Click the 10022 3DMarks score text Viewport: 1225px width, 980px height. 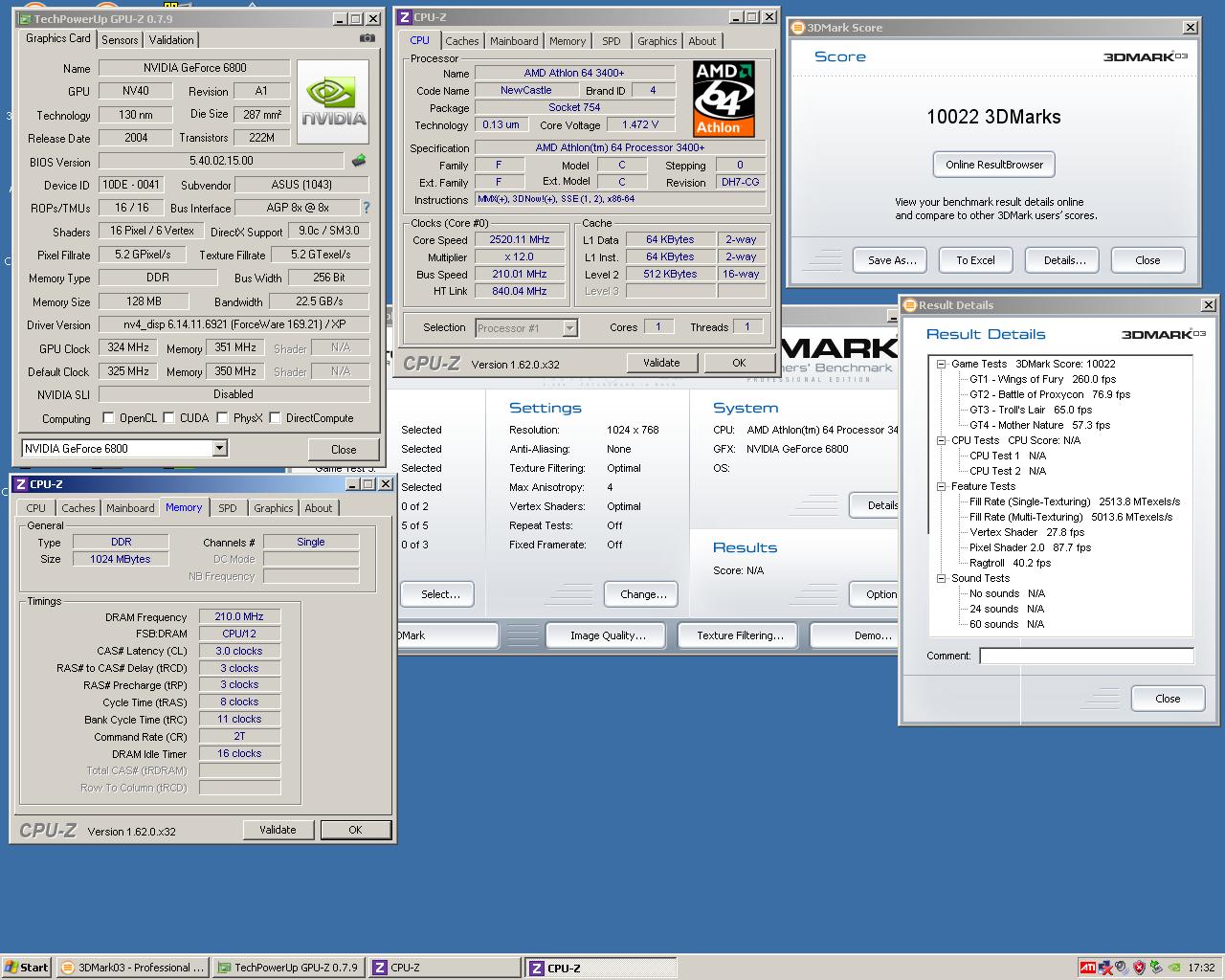993,117
